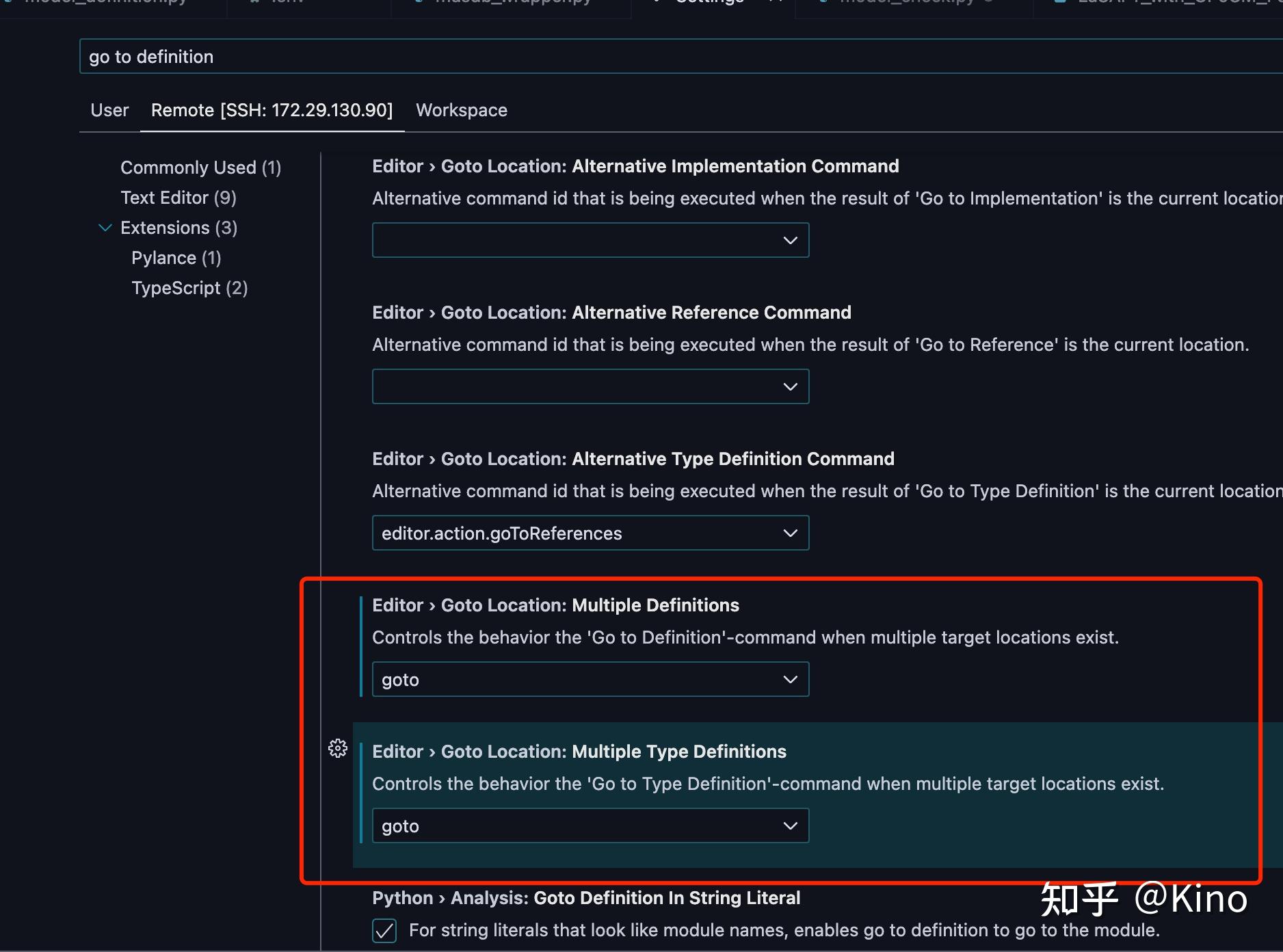Click 'Goto Location: Alternative Implementation Command' title
1283x952 pixels.
click(x=635, y=166)
